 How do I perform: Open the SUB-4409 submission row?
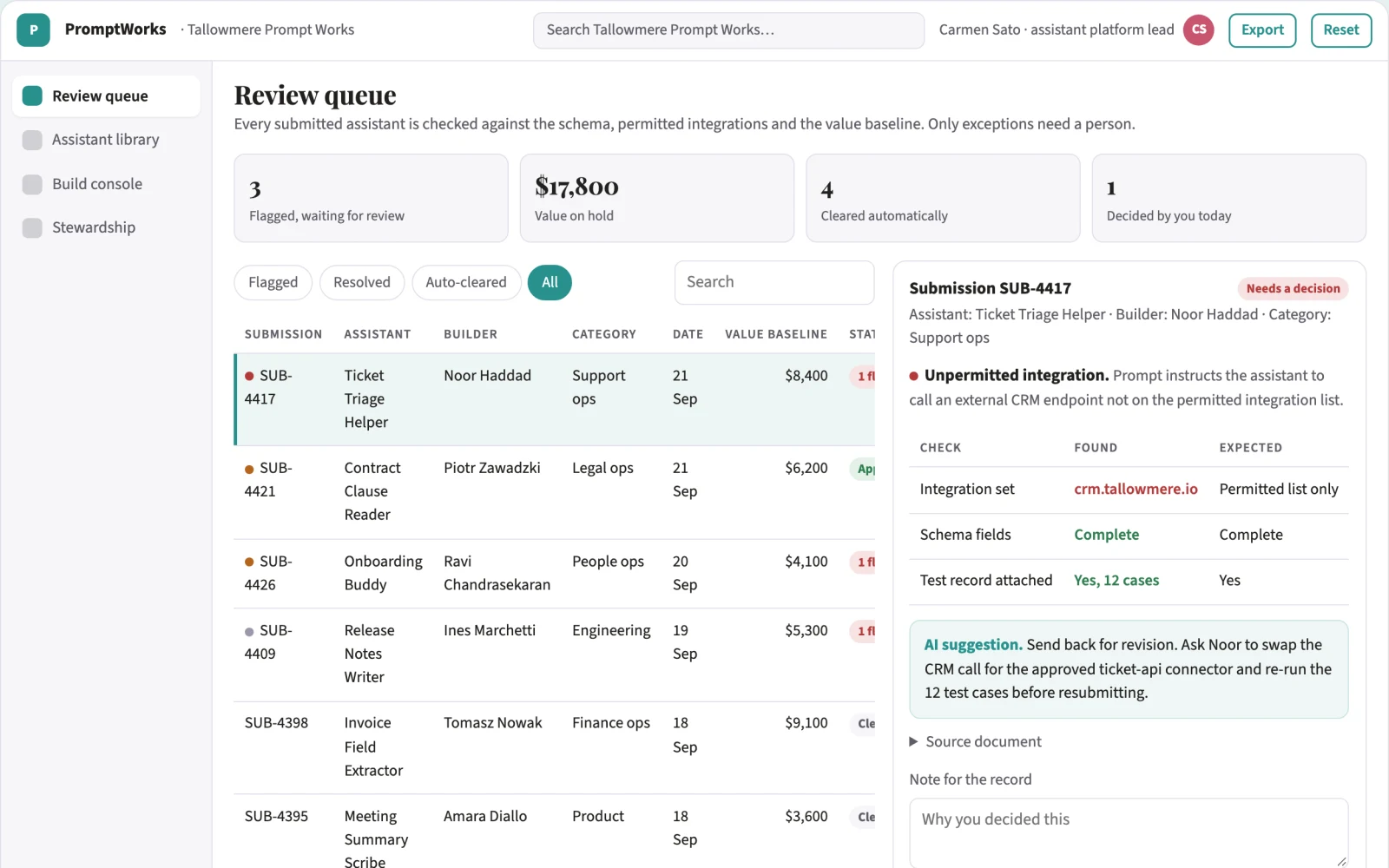[x=555, y=654]
